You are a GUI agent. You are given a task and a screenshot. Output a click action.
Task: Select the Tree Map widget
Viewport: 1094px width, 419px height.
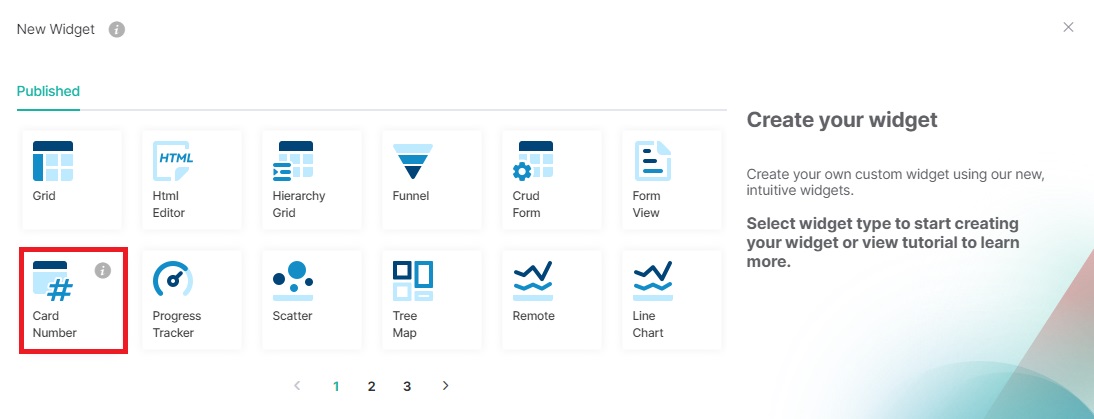(412, 281)
